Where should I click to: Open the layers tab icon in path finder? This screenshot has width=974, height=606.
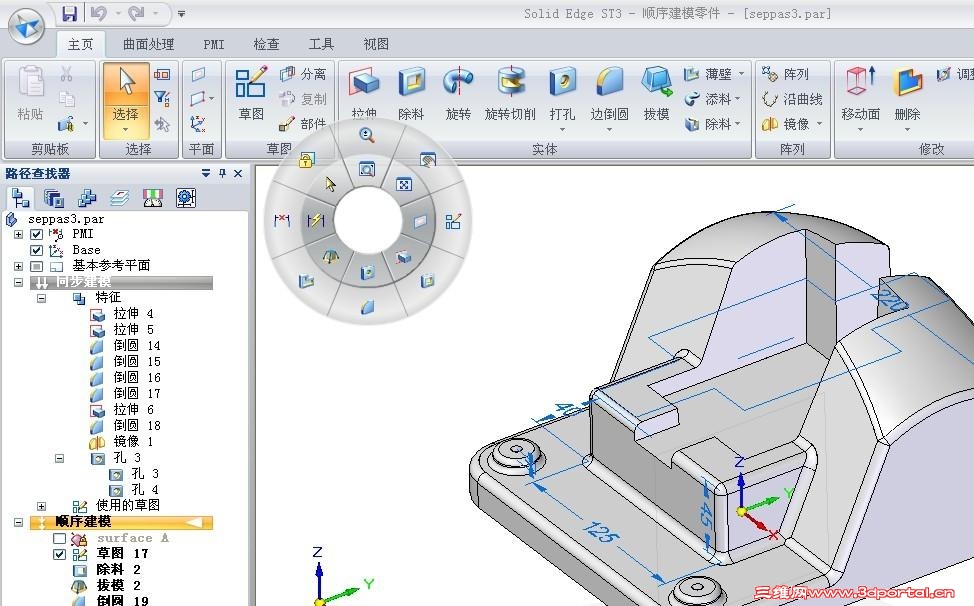[119, 198]
